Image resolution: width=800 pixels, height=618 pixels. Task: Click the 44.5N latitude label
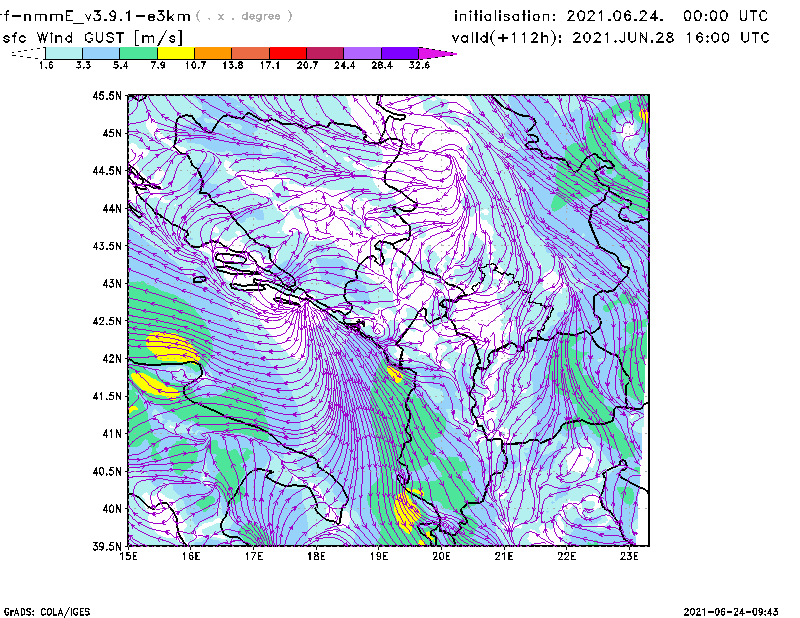coord(107,170)
